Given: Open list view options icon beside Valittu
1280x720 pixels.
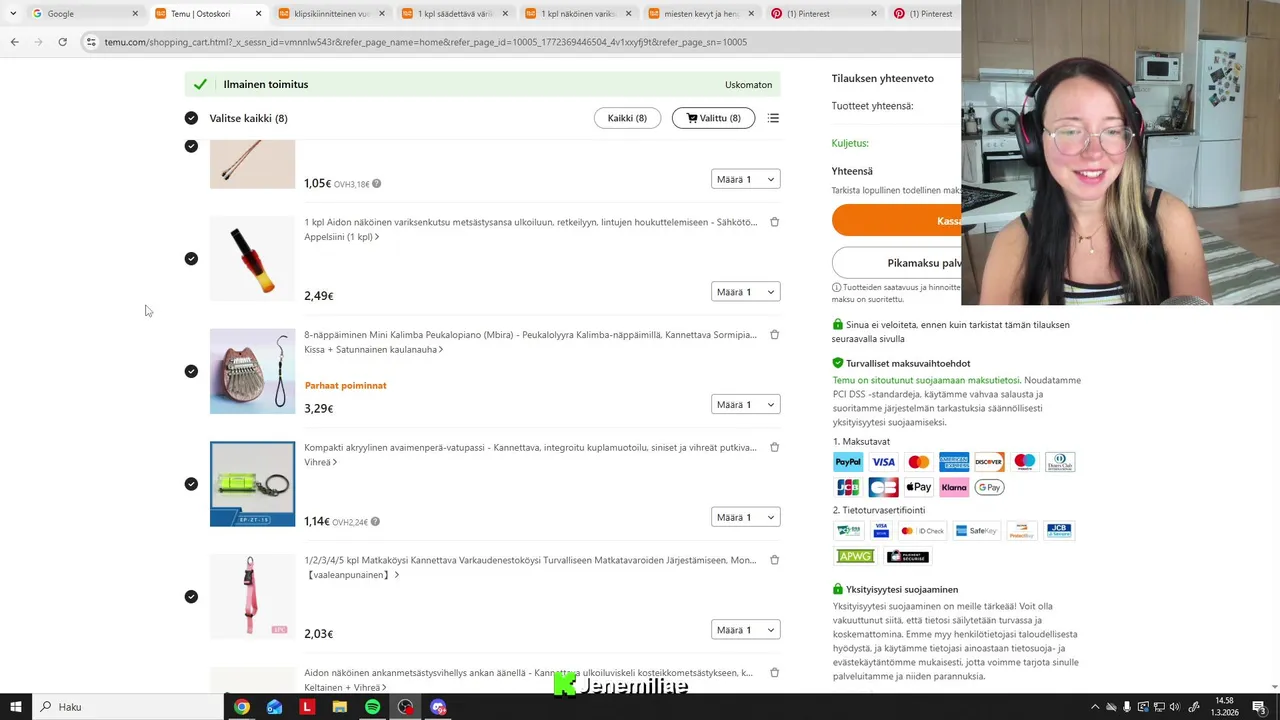Looking at the screenshot, I should 773,118.
